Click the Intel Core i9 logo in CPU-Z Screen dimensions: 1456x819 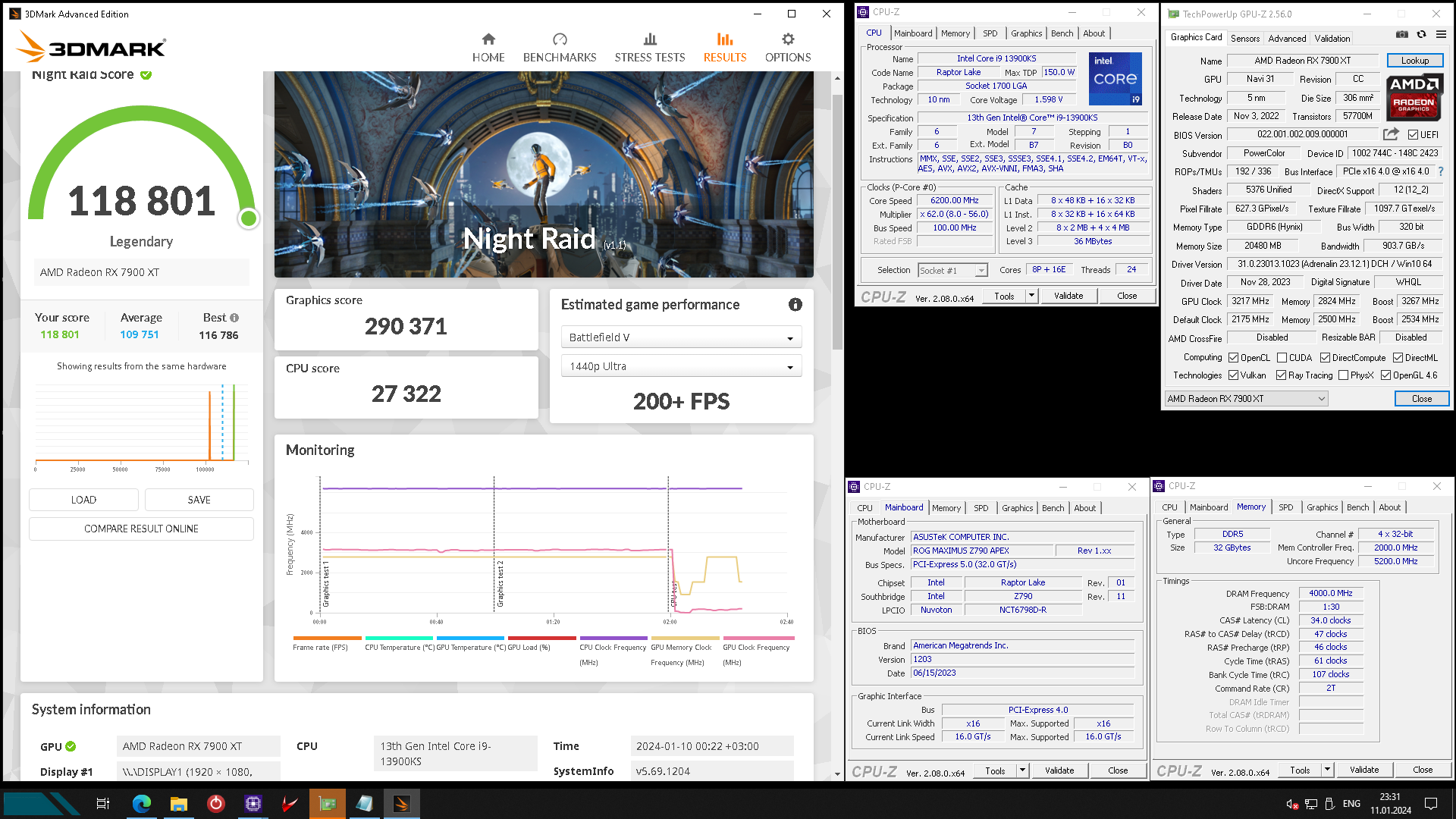click(1116, 78)
